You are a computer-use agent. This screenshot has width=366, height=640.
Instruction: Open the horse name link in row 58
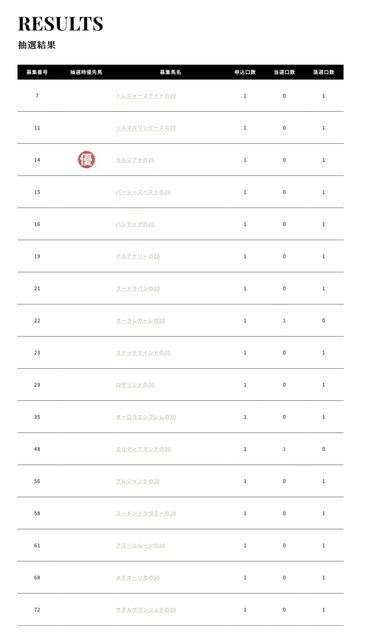click(146, 513)
